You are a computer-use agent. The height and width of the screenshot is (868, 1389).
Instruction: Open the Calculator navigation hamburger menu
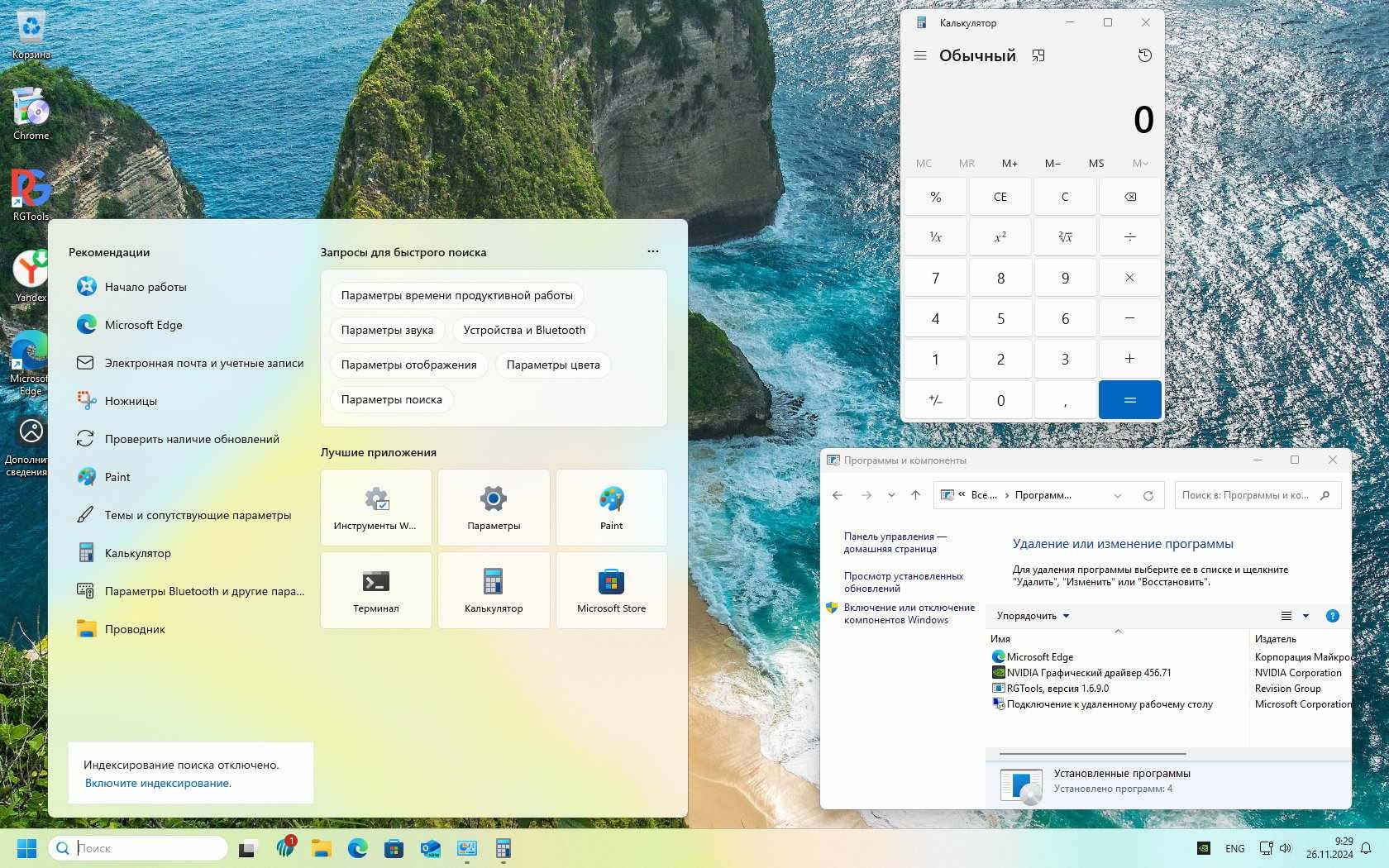click(919, 55)
